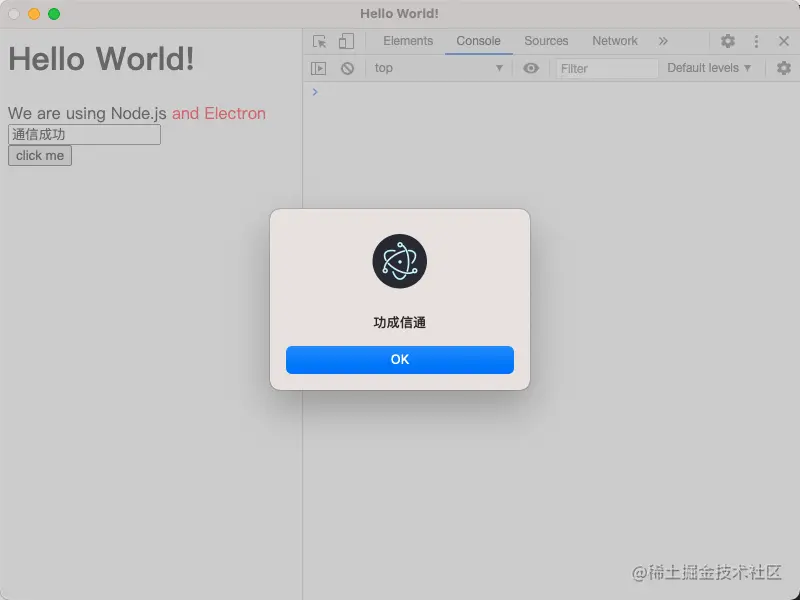Confirm the dialog with OK

click(399, 360)
